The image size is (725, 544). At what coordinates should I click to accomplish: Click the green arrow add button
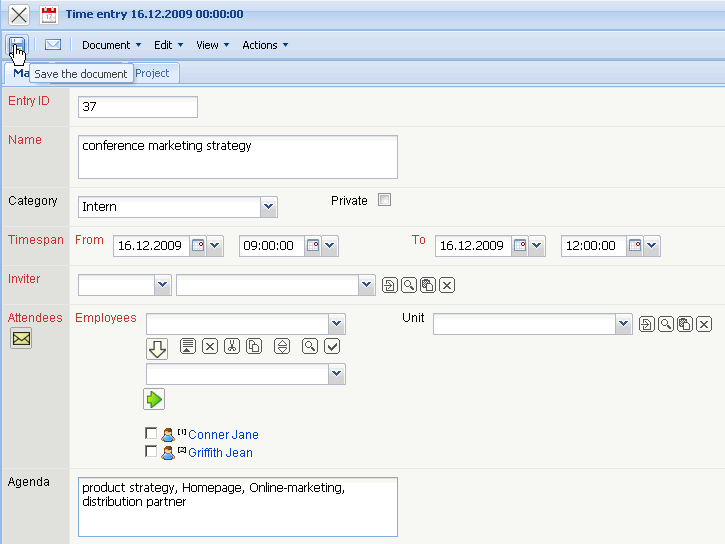(153, 399)
